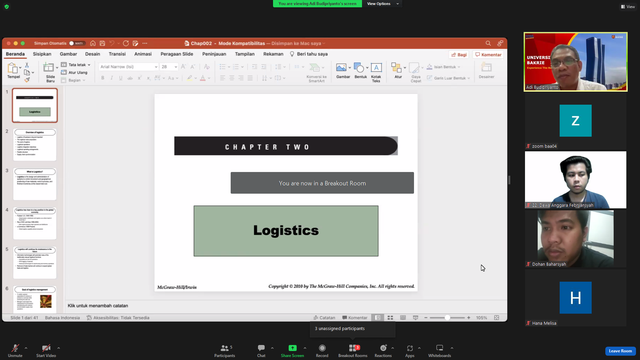Expand Share Screen options arrow

304,348
